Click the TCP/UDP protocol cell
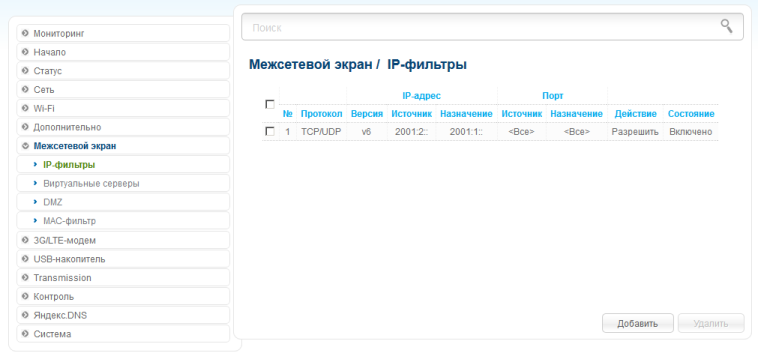The height and width of the screenshot is (362, 758). click(x=321, y=131)
